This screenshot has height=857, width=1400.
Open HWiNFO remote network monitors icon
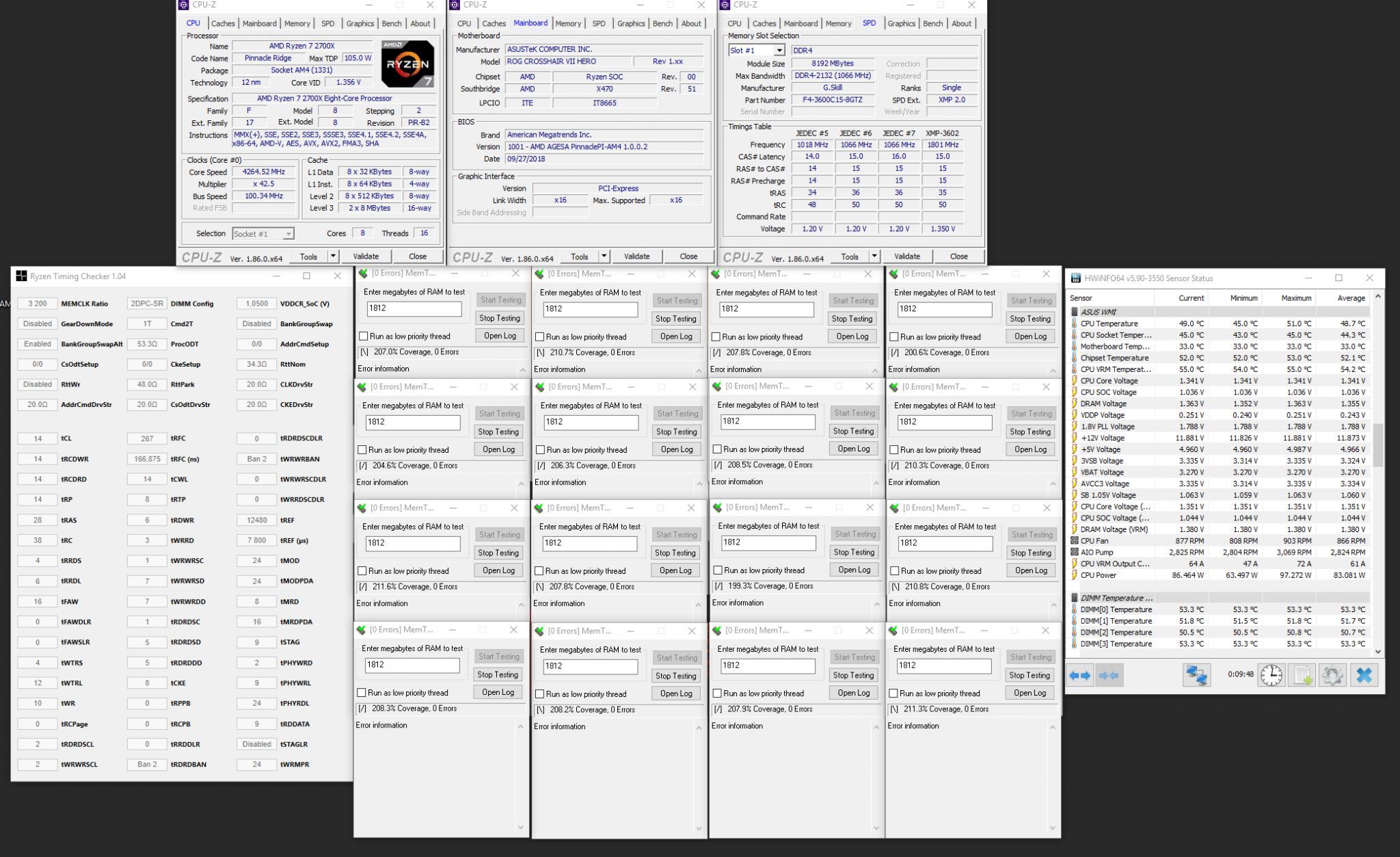pyautogui.click(x=1196, y=675)
